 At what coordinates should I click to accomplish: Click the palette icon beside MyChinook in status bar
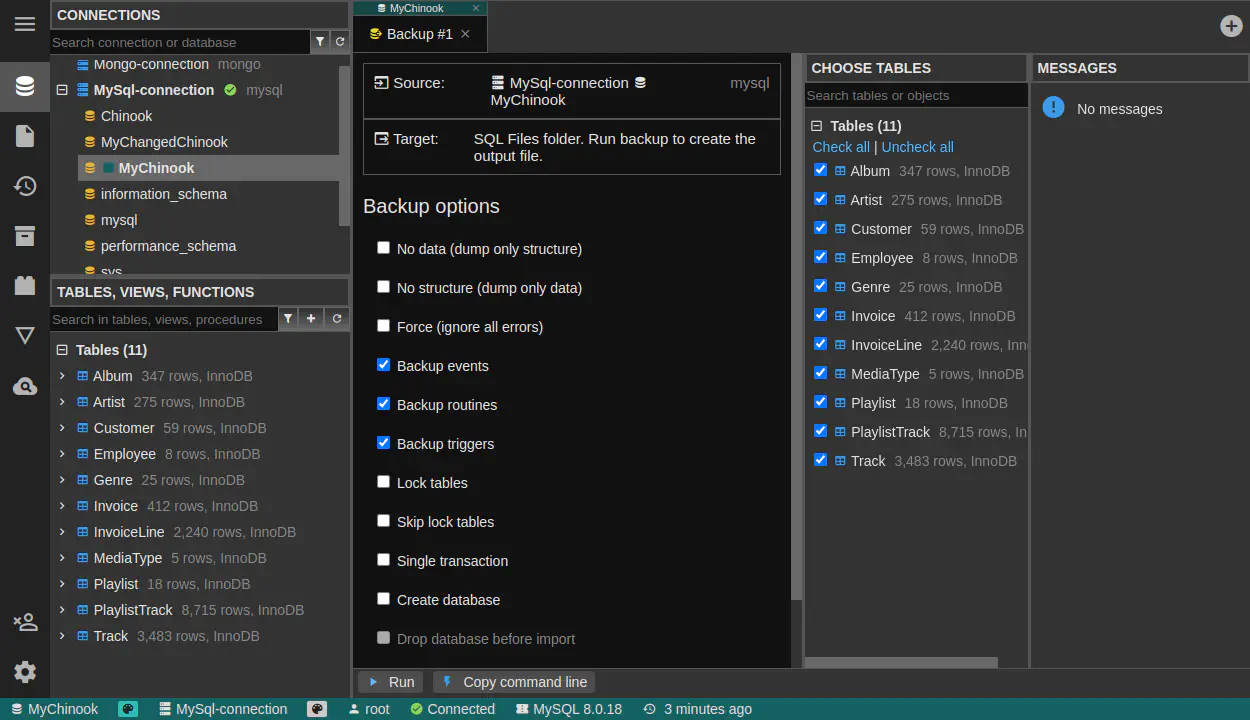128,709
